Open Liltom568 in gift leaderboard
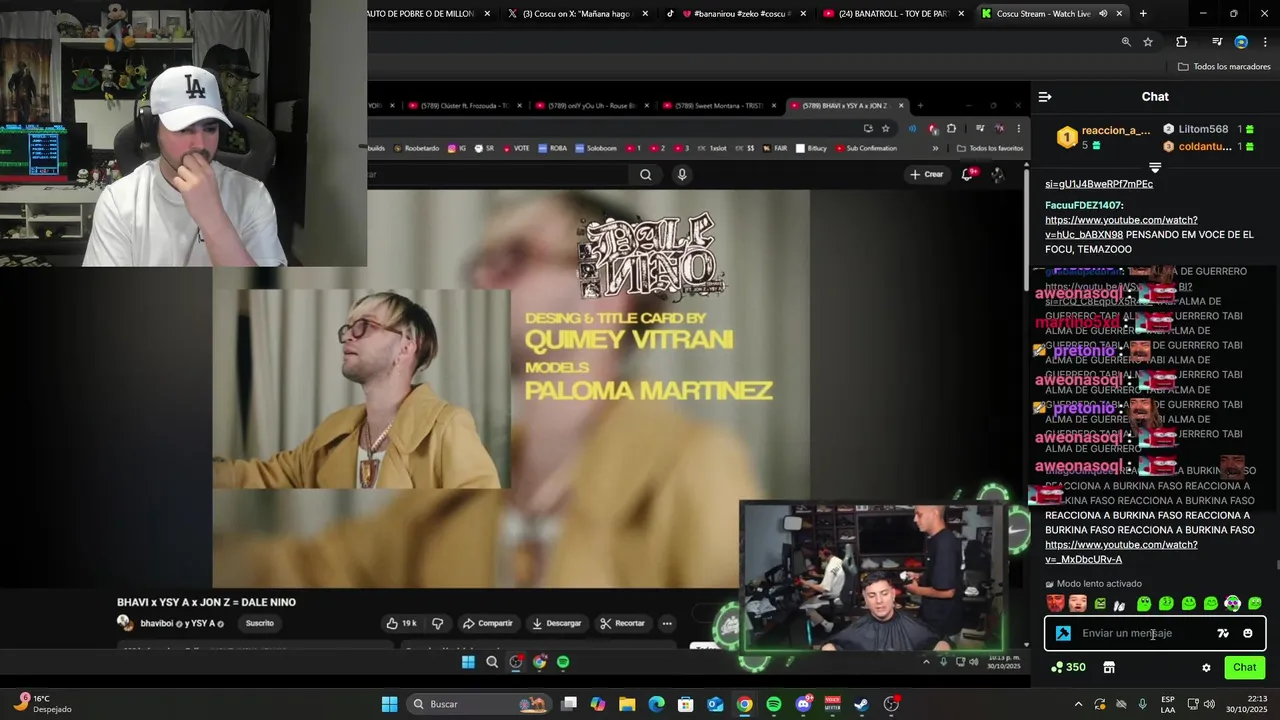1280x720 pixels. click(x=1202, y=129)
